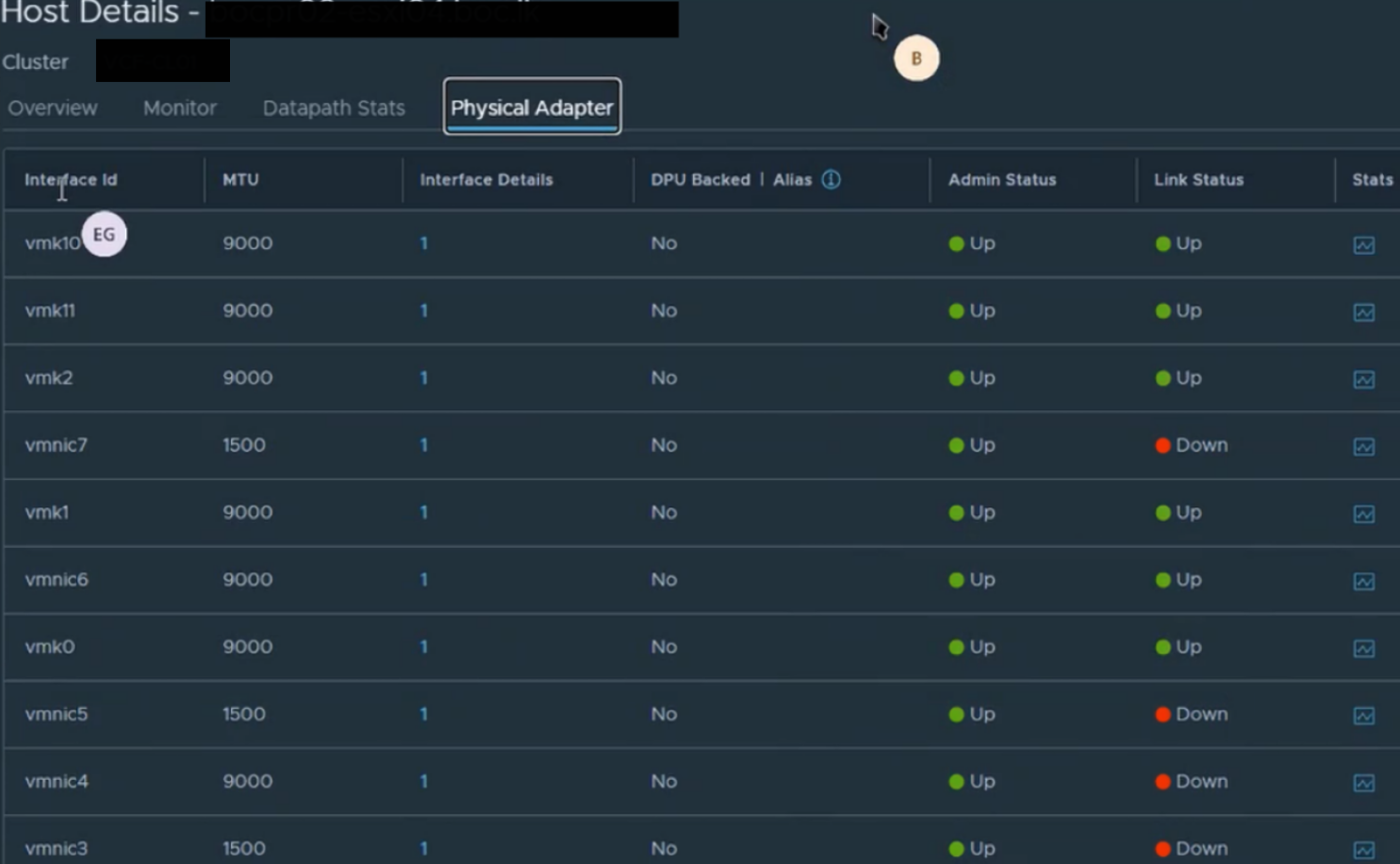1400x864 pixels.
Task: View stats chart for vmnic5
Action: click(1363, 716)
